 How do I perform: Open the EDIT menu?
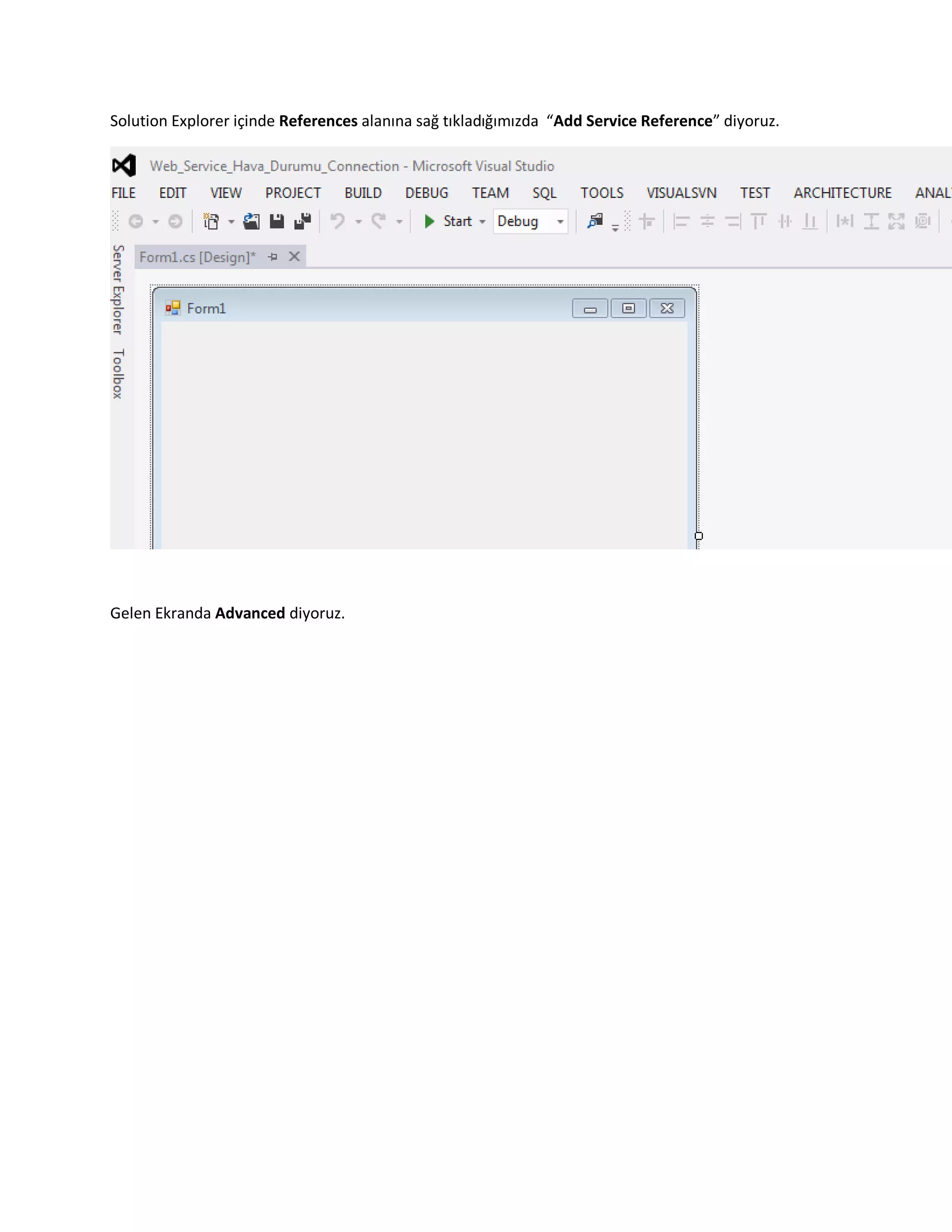pyautogui.click(x=172, y=193)
